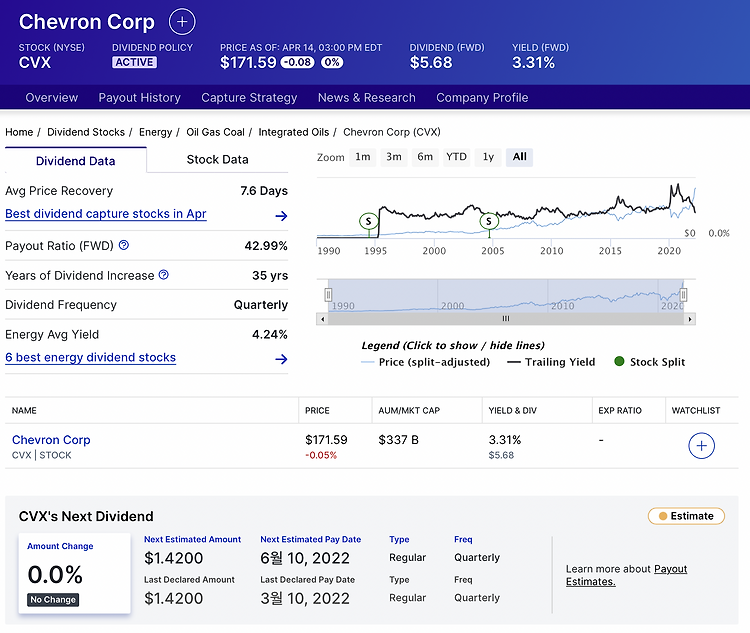Click Next Estimated Amount $1.4200 value
Viewport: 750px width, 633px height.
pos(174,558)
